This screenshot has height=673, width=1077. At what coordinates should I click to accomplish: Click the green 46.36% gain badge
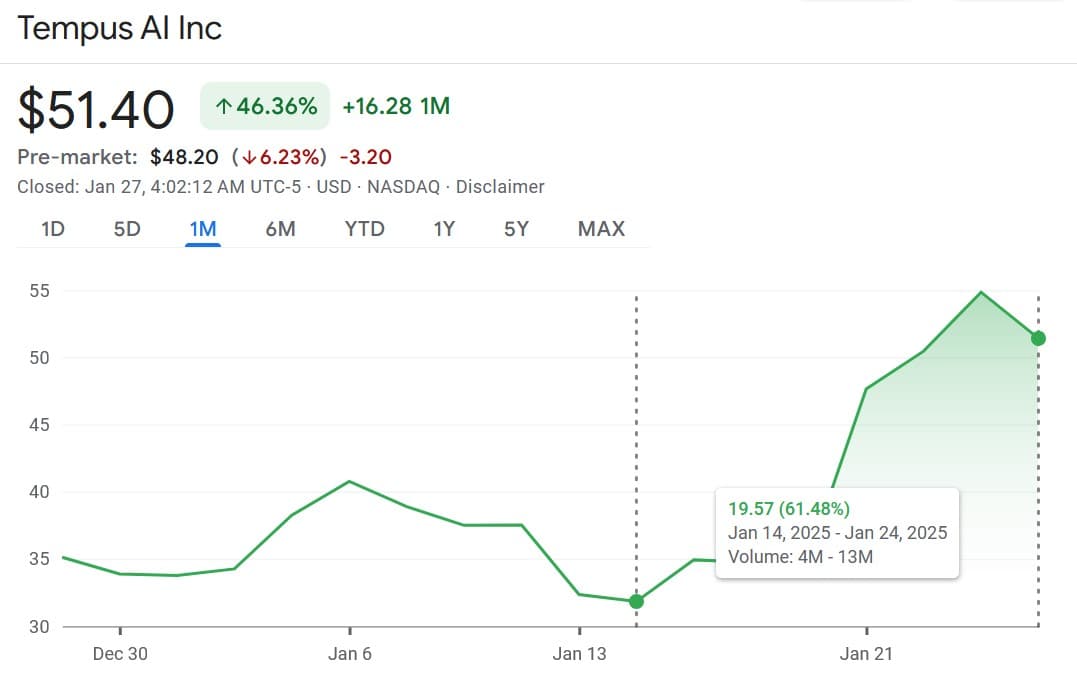pyautogui.click(x=264, y=105)
